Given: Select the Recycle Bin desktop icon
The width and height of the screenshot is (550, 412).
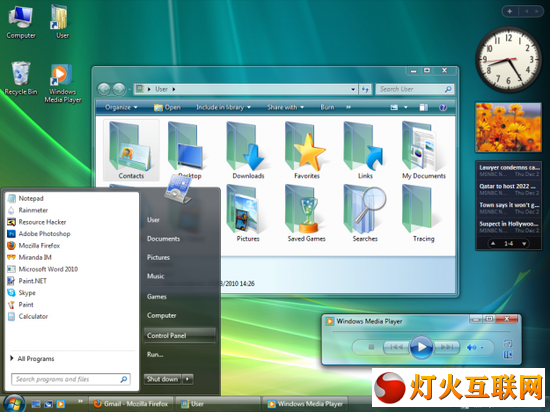Looking at the screenshot, I should pos(21,78).
